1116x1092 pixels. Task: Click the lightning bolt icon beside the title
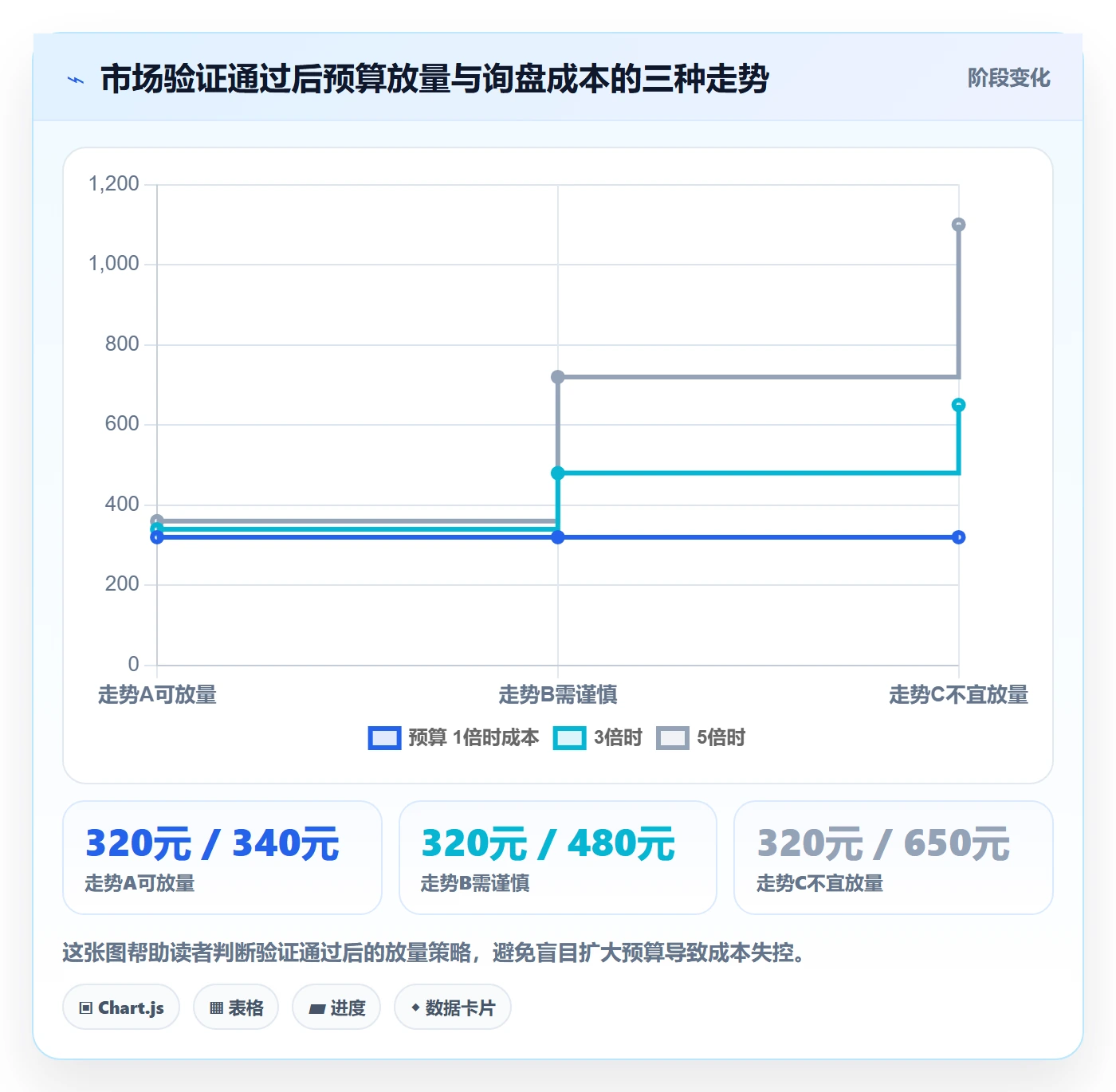click(x=76, y=80)
